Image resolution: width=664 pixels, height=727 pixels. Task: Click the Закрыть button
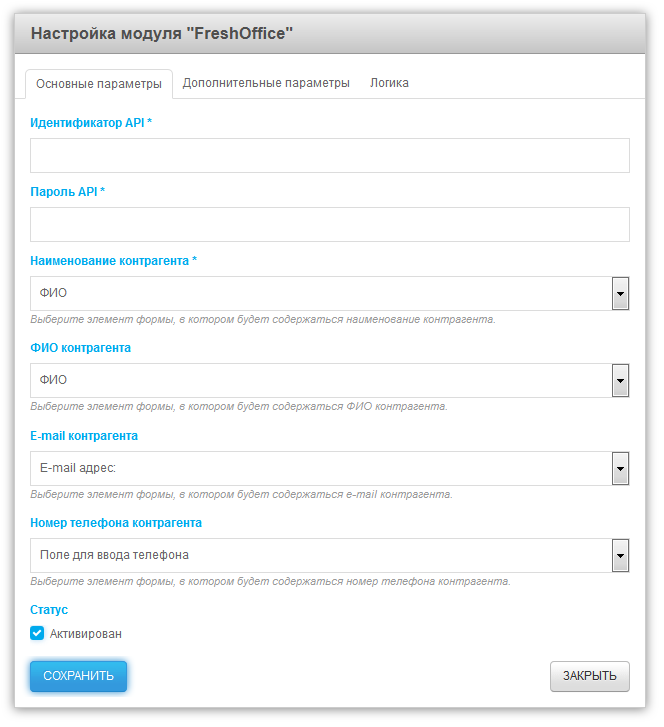point(589,676)
